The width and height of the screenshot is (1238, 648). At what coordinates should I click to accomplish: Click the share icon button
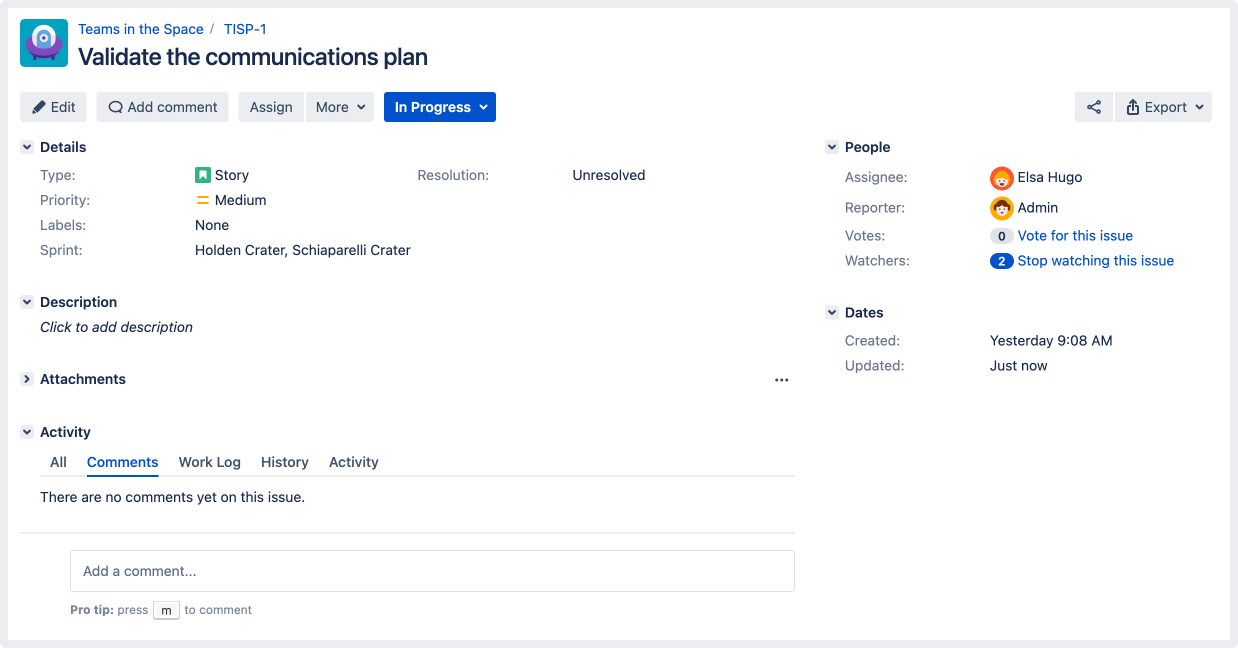click(1094, 107)
